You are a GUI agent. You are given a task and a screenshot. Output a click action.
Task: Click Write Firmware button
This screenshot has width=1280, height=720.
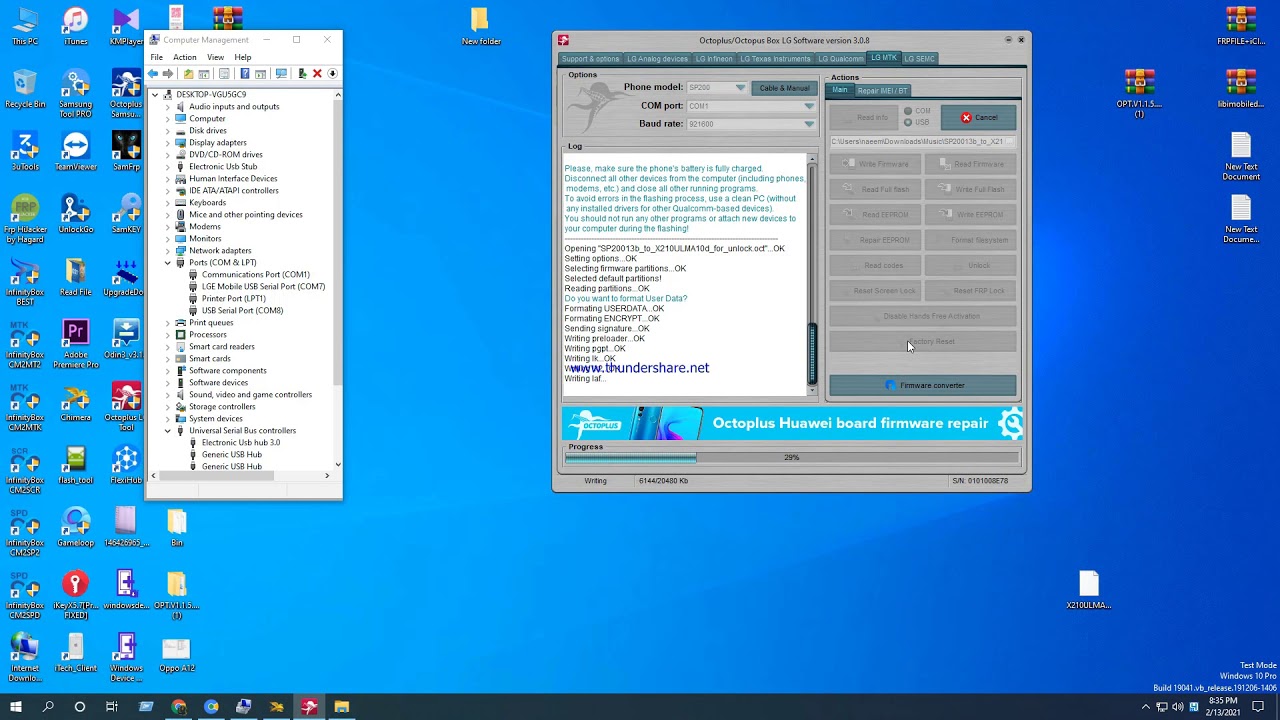tap(874, 164)
